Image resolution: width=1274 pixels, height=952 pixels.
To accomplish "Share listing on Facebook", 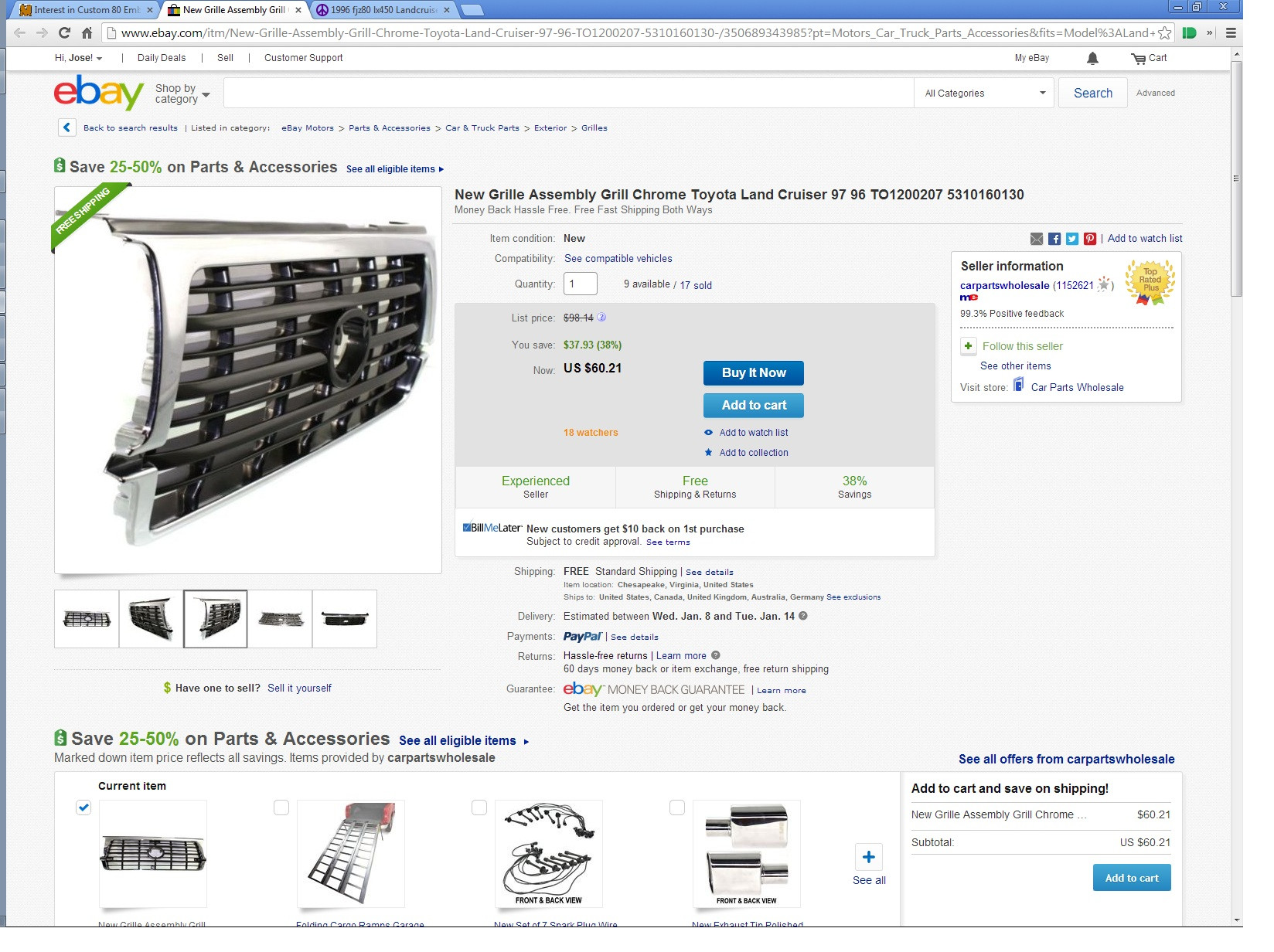I will (1054, 239).
